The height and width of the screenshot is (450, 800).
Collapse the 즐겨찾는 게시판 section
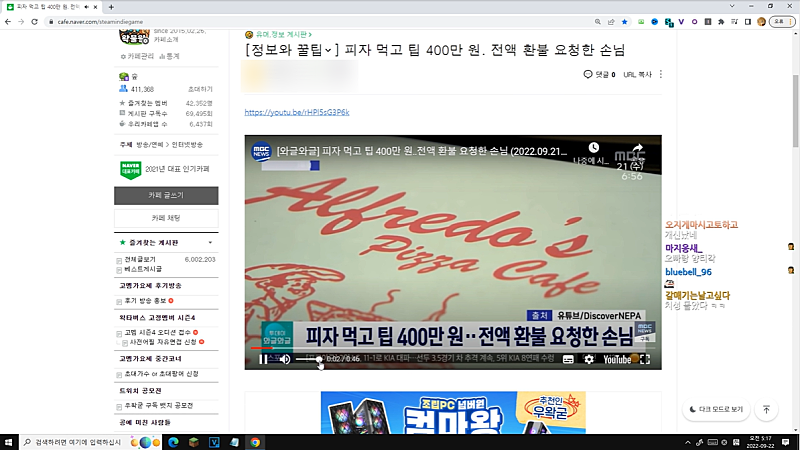pos(210,243)
